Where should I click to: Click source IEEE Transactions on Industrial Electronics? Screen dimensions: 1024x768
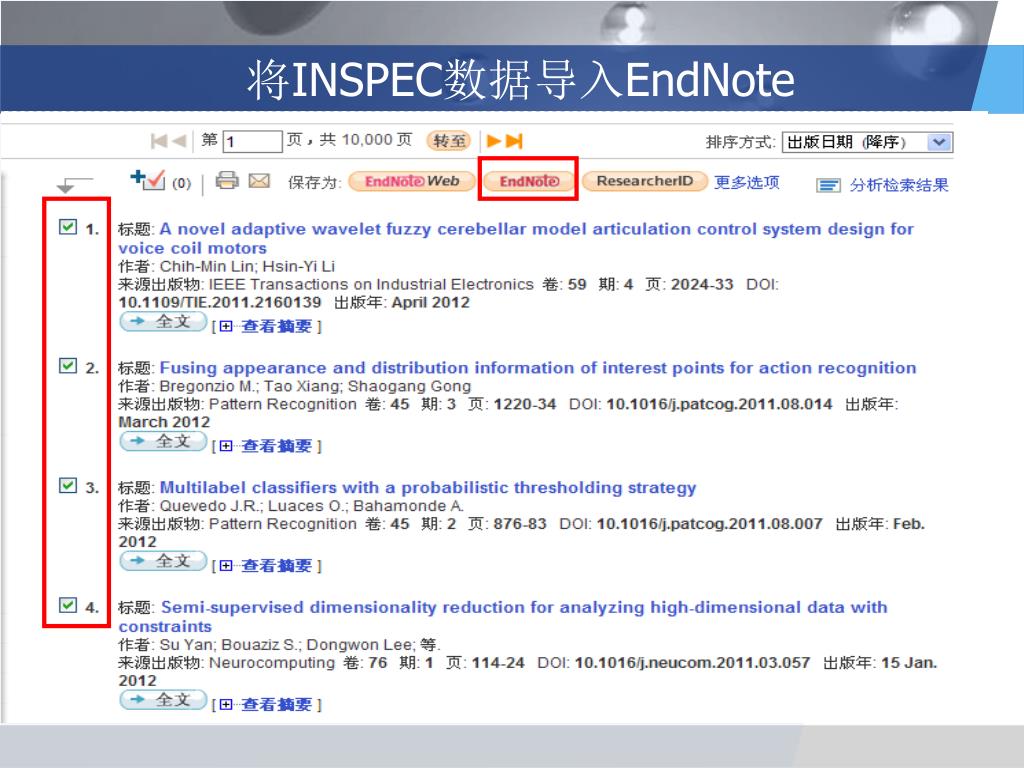point(371,285)
